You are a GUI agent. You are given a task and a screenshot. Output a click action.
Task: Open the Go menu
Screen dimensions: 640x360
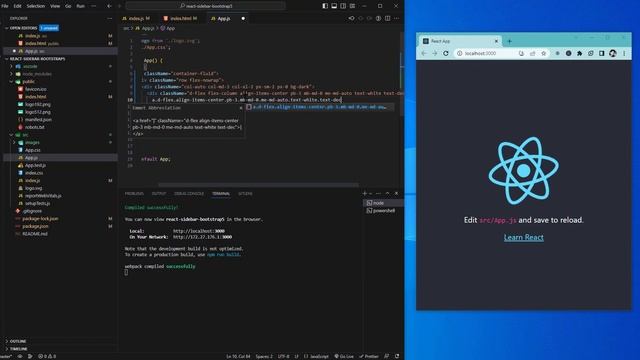[x=68, y=6]
